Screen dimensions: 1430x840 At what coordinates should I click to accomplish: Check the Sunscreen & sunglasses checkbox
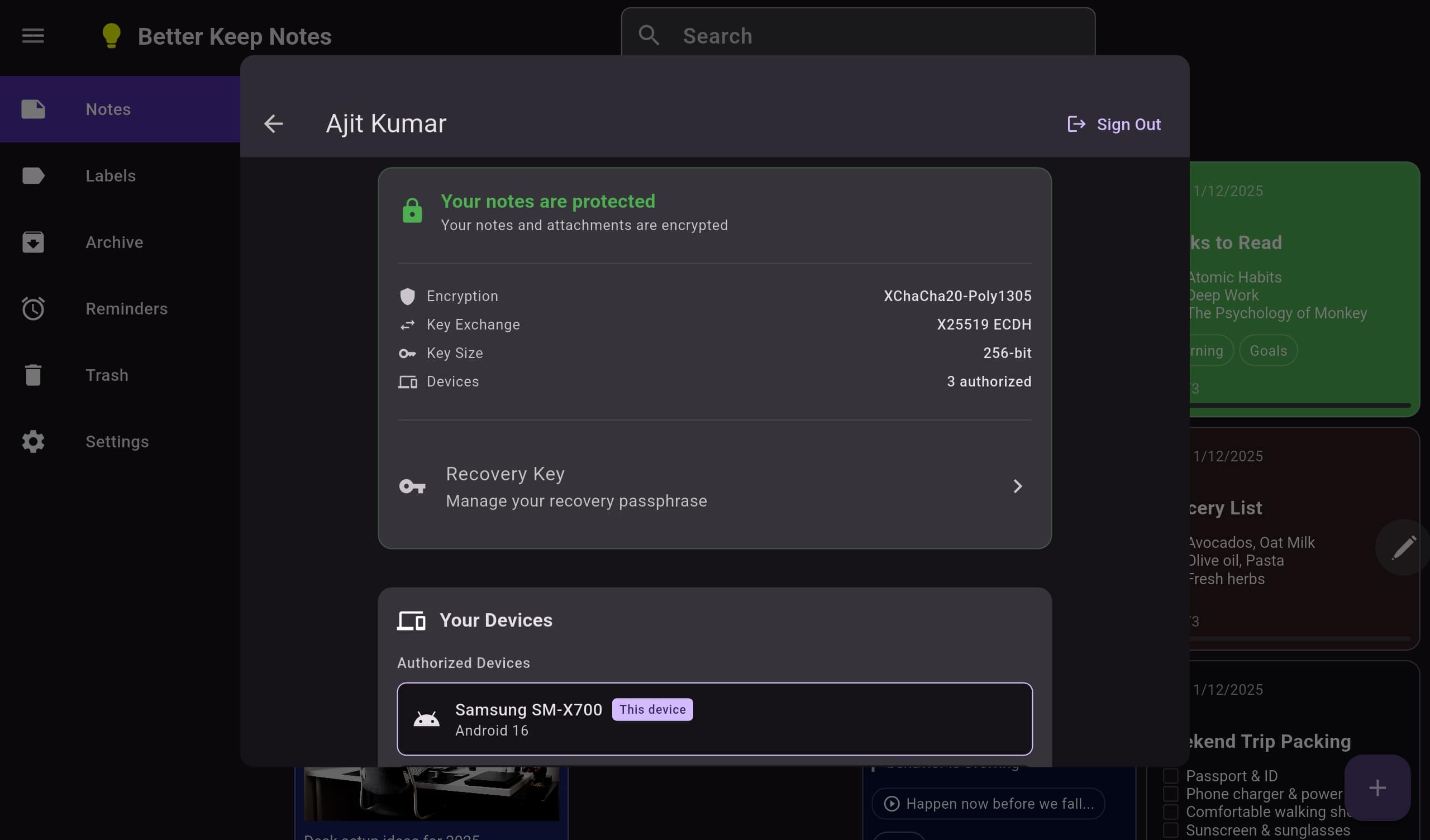[x=1171, y=829]
